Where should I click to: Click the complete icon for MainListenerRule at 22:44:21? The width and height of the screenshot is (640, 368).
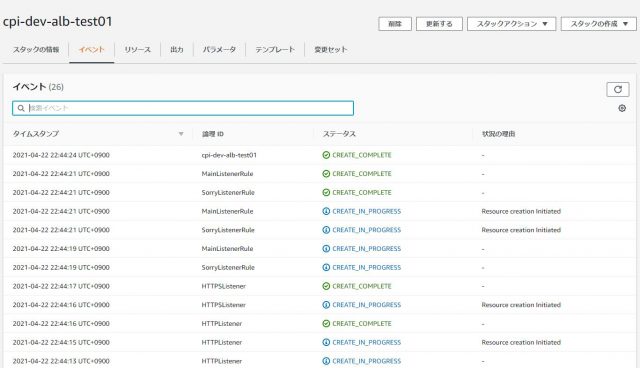pos(326,174)
